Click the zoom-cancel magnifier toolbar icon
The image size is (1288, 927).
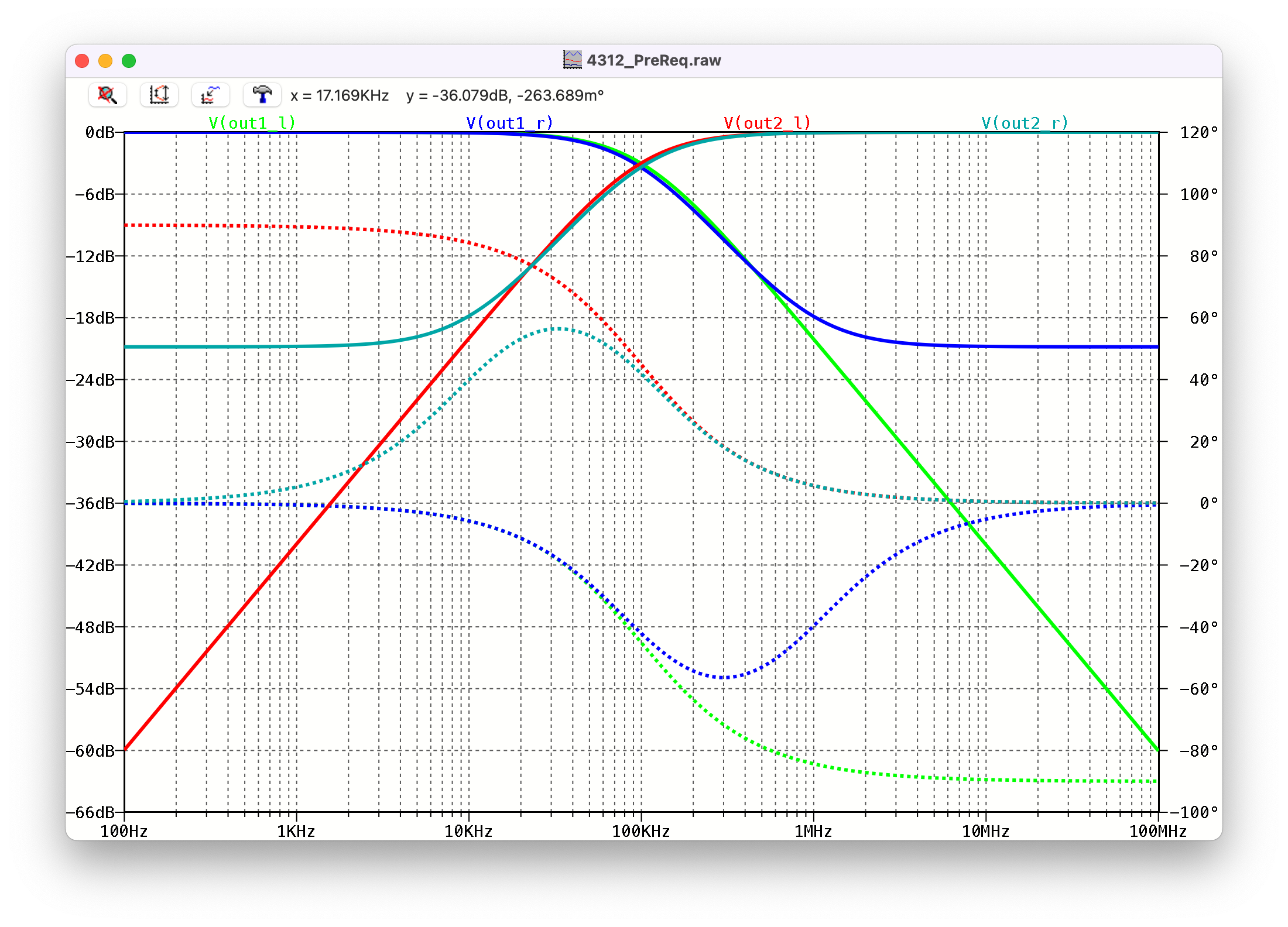coord(108,95)
